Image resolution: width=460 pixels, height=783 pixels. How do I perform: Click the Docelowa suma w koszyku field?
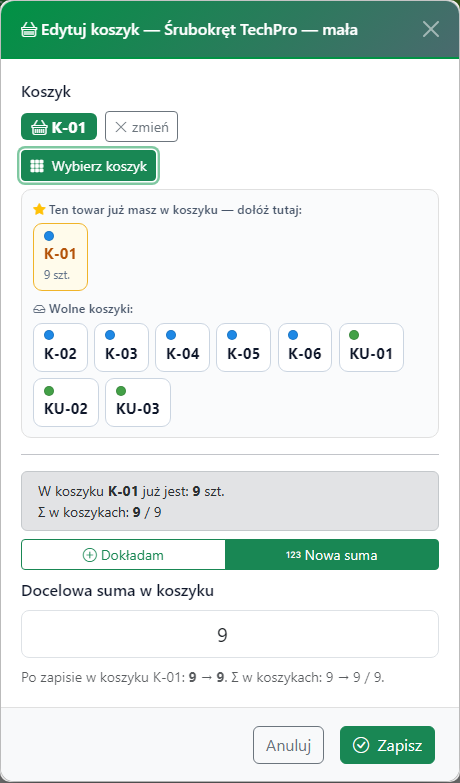point(230,634)
